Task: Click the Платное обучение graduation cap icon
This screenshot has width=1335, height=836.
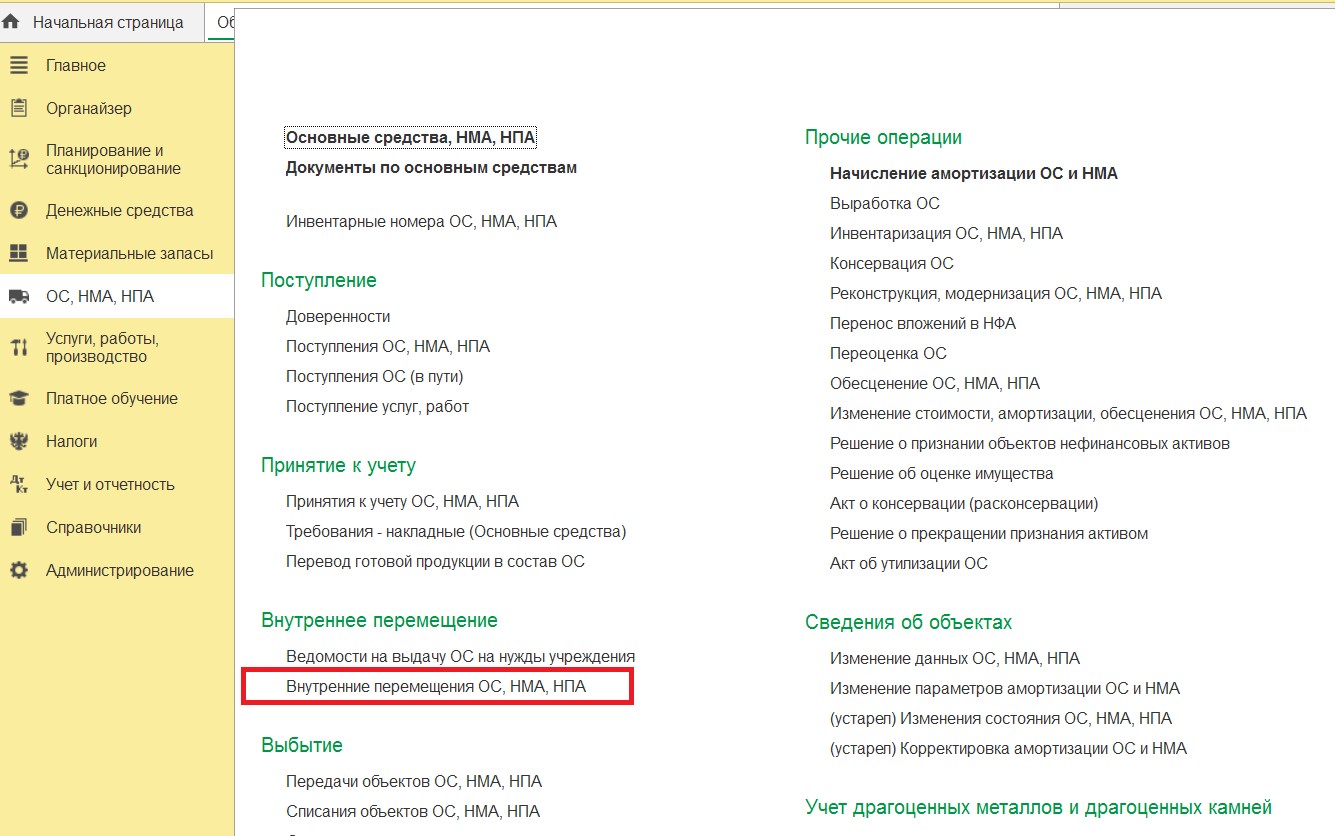Action: click(x=18, y=398)
